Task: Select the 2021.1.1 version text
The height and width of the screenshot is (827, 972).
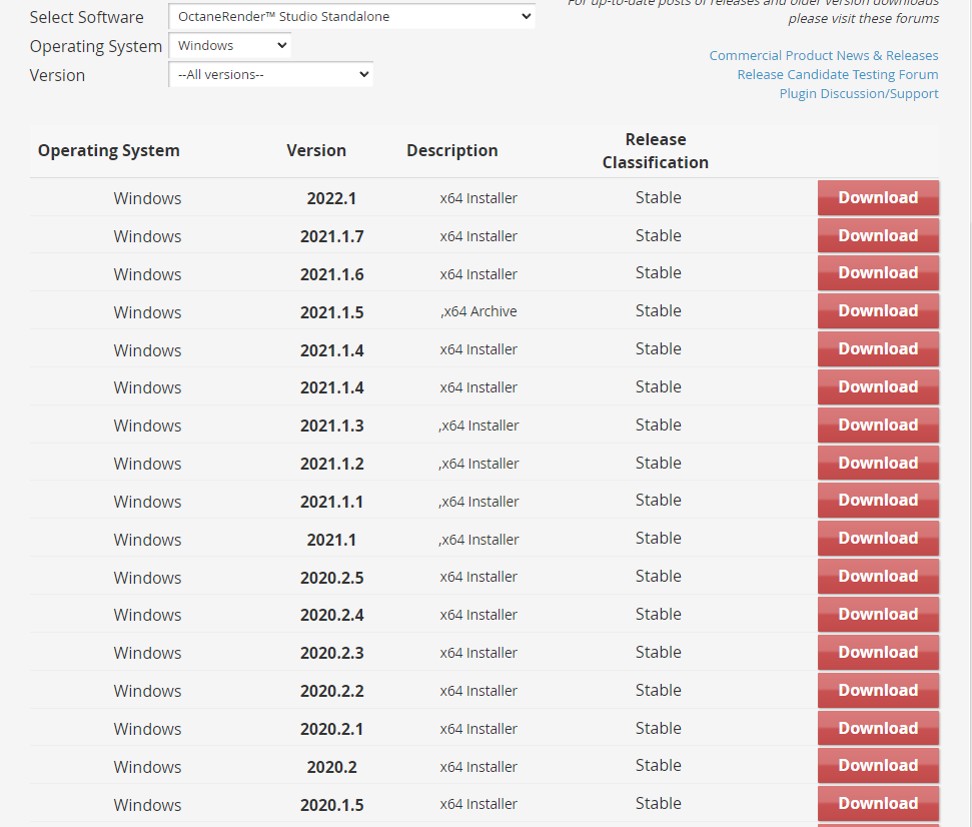Action: pos(332,502)
